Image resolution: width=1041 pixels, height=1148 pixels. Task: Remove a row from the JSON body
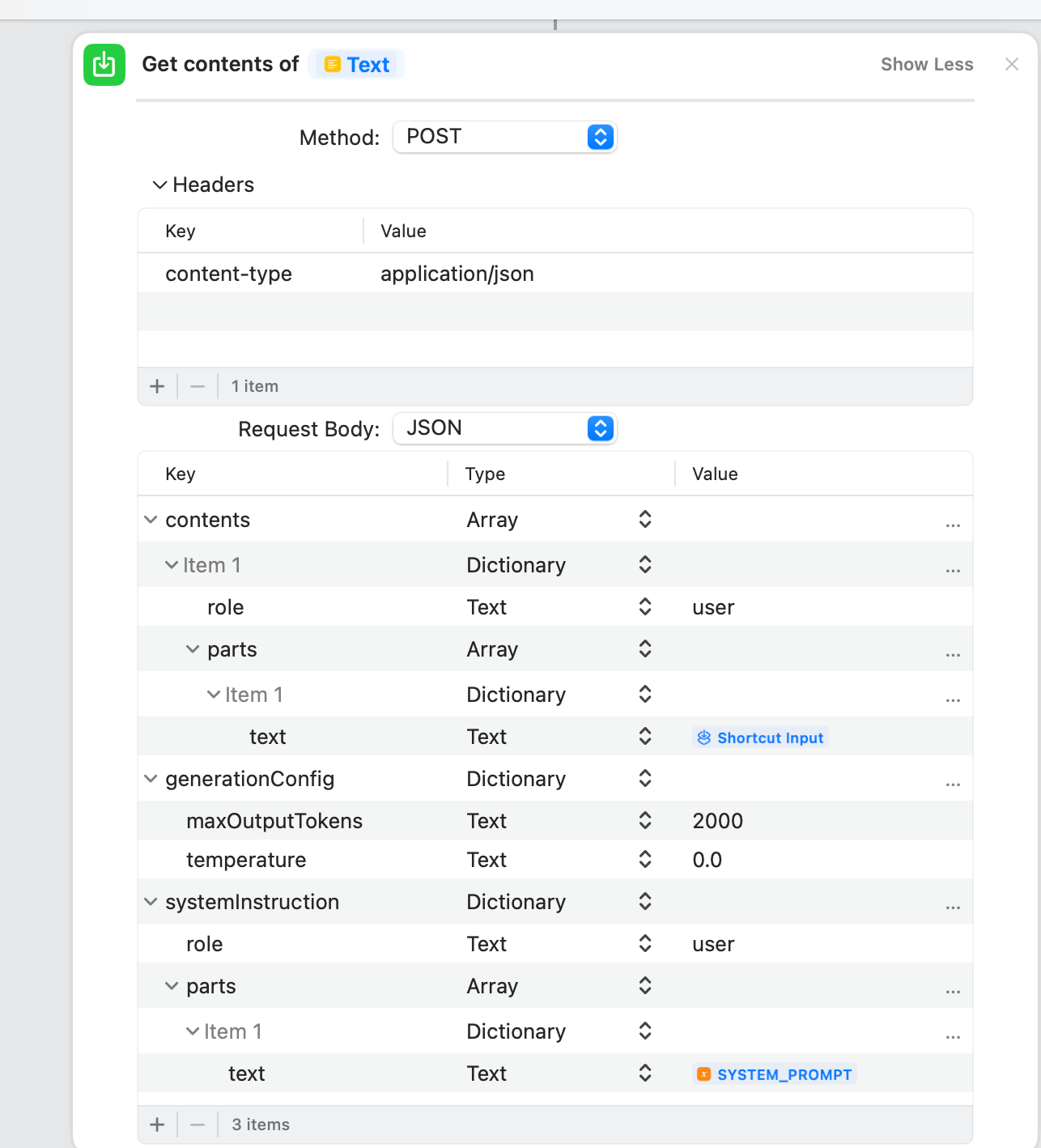[x=197, y=1125]
